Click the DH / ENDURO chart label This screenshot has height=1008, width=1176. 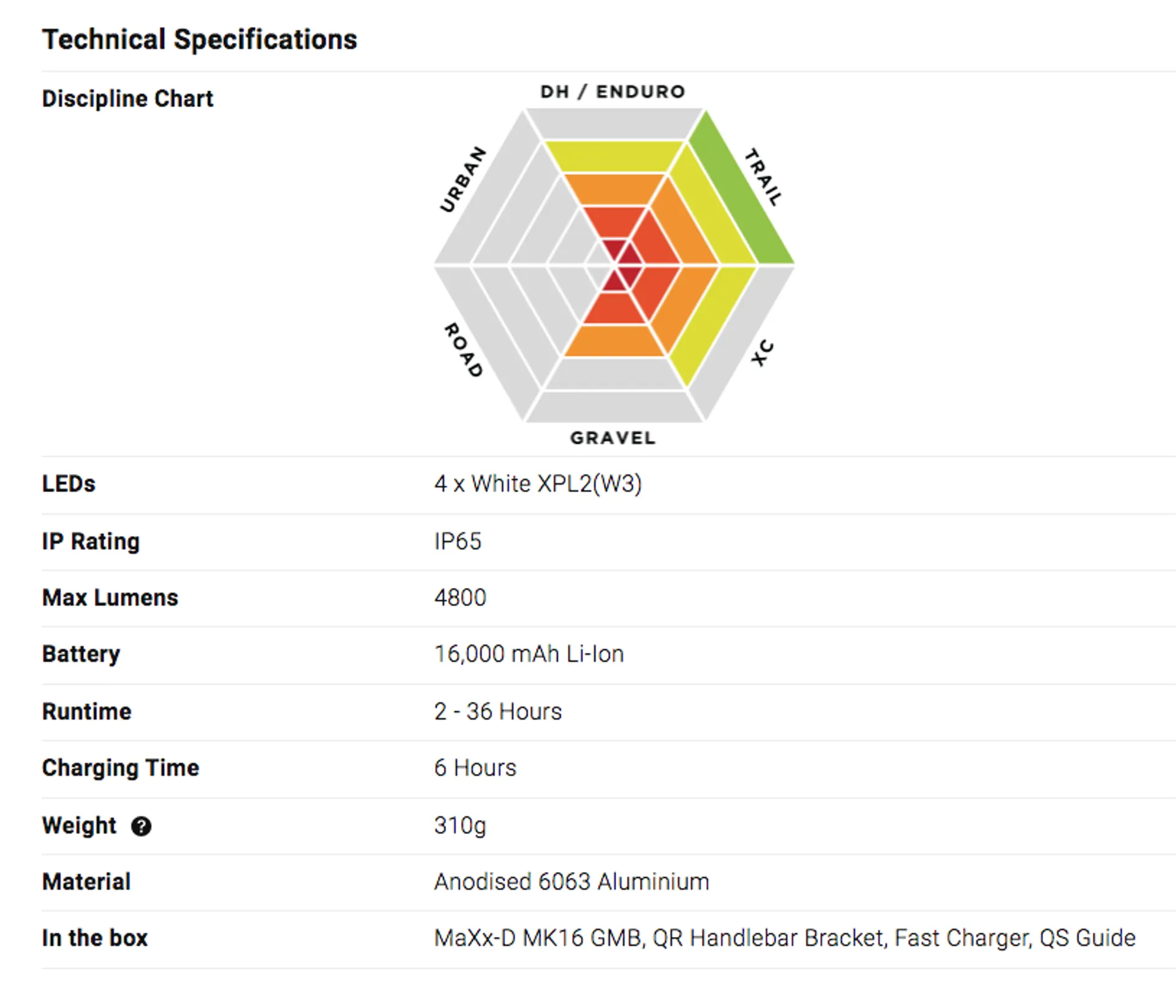(x=612, y=92)
